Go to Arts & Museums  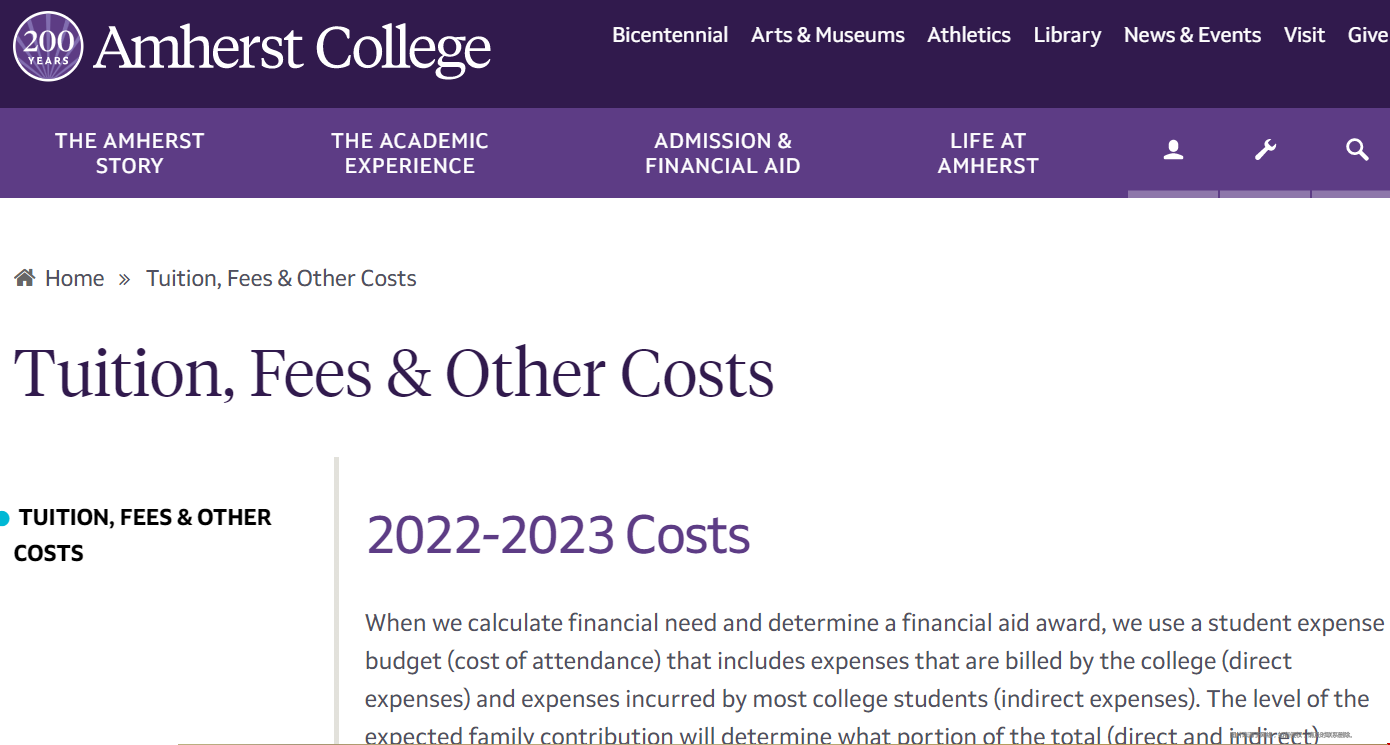point(828,35)
